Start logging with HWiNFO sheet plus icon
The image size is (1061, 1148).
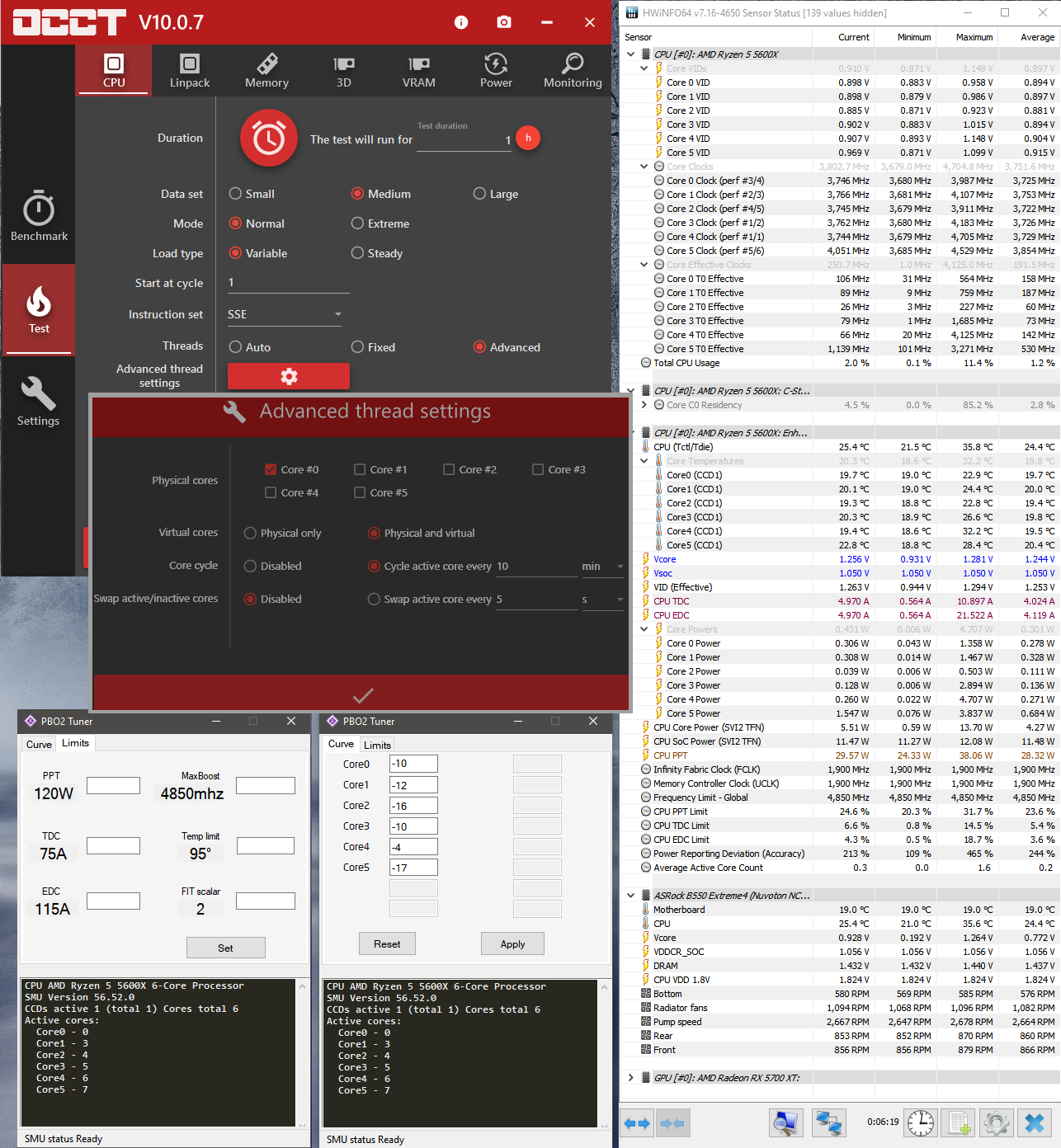[960, 1122]
